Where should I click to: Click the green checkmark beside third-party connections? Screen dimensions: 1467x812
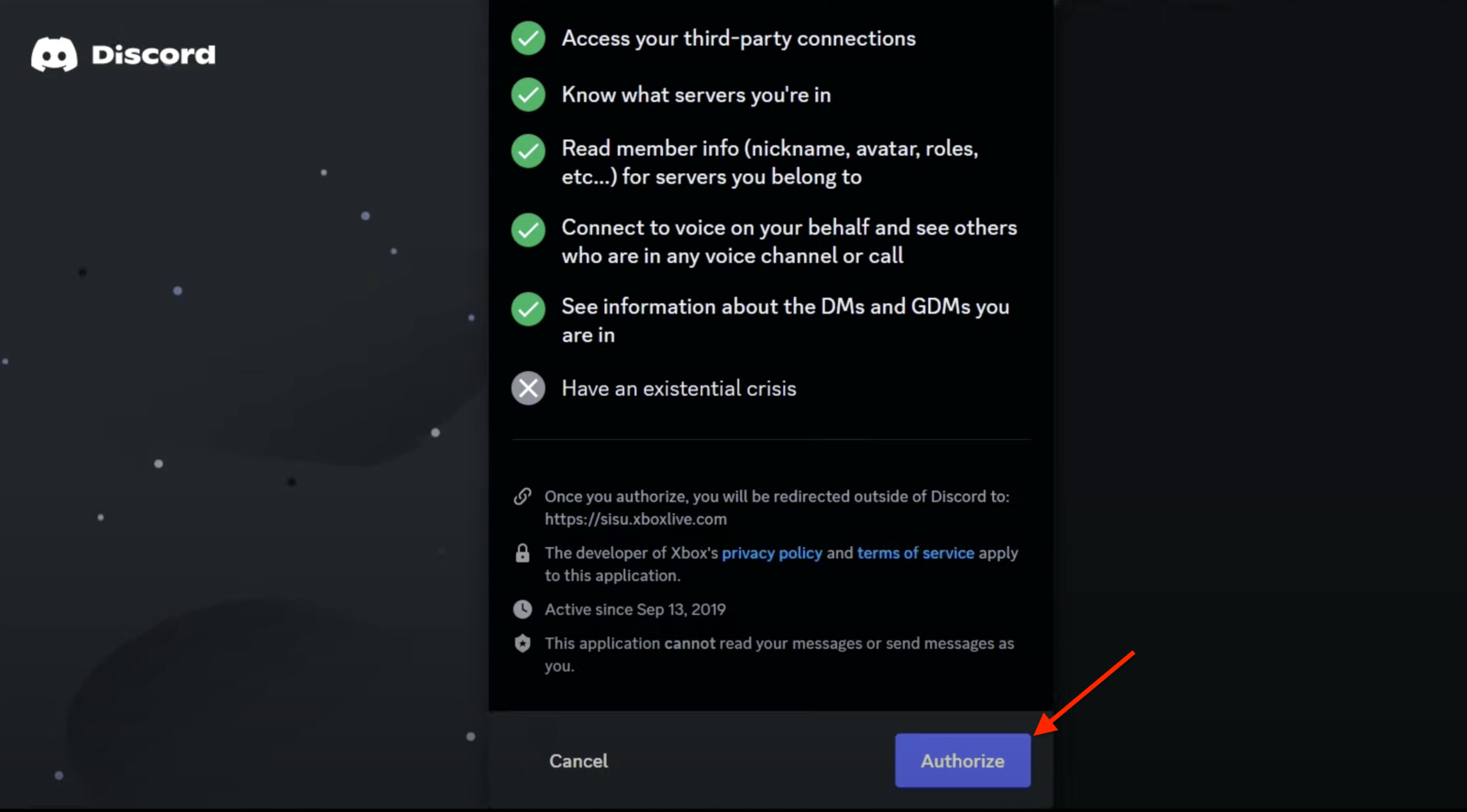coord(528,38)
